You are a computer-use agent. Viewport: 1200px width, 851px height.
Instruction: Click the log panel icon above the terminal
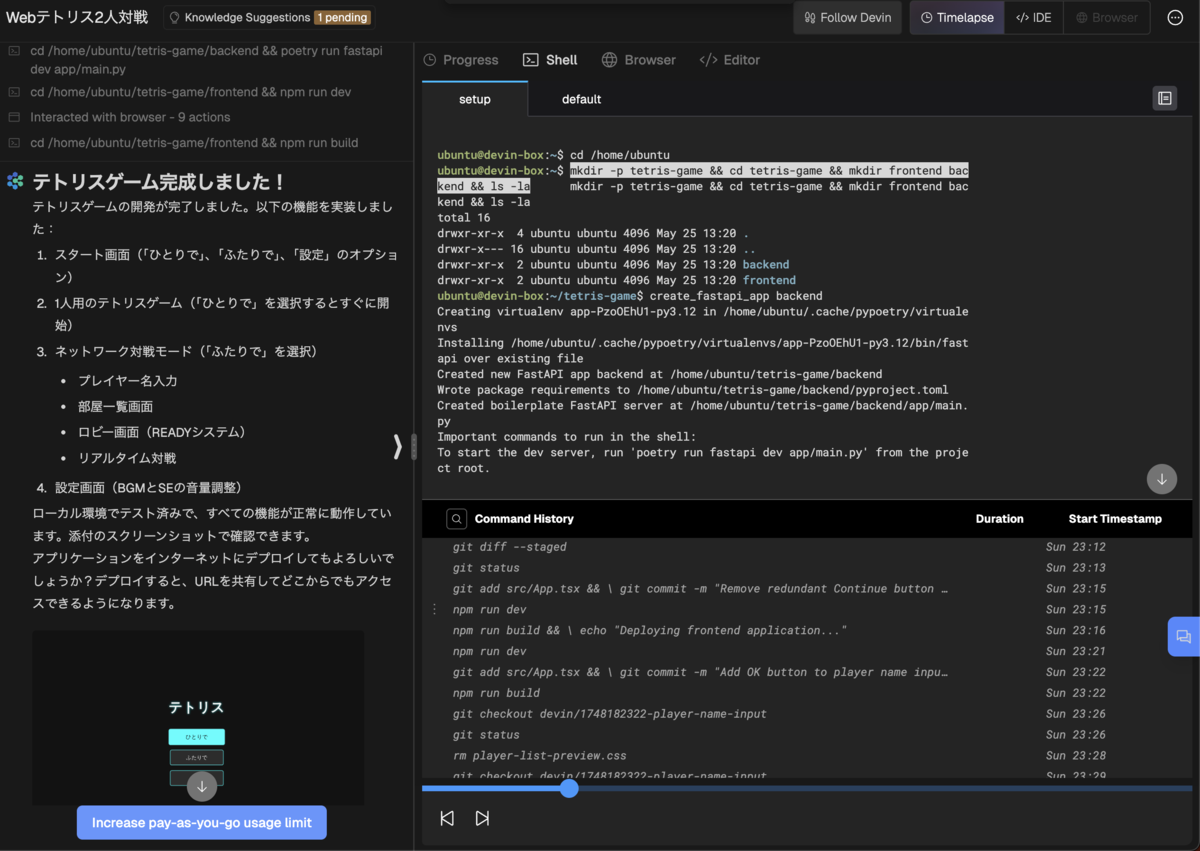pyautogui.click(x=1165, y=98)
